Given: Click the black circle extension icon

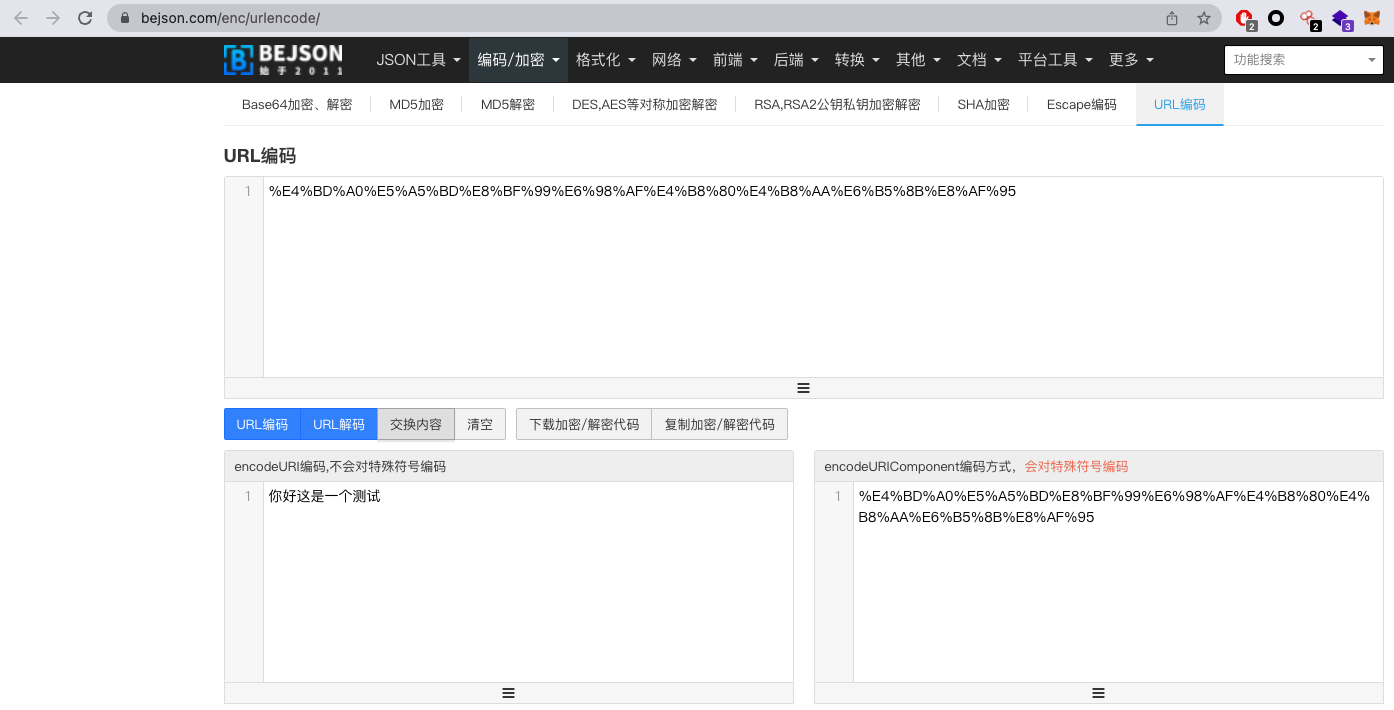Looking at the screenshot, I should pos(1276,18).
